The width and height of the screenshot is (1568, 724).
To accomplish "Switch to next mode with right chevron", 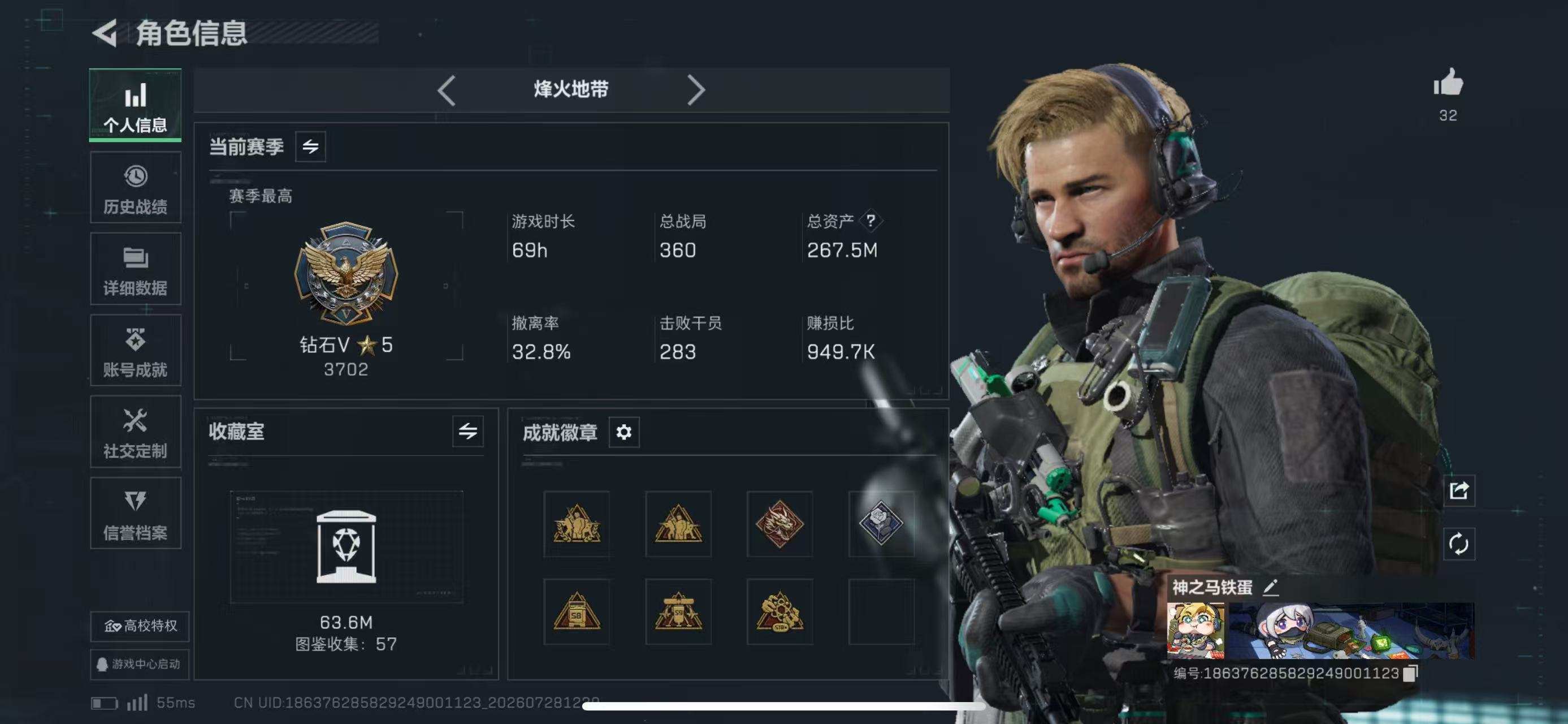I will [x=696, y=90].
